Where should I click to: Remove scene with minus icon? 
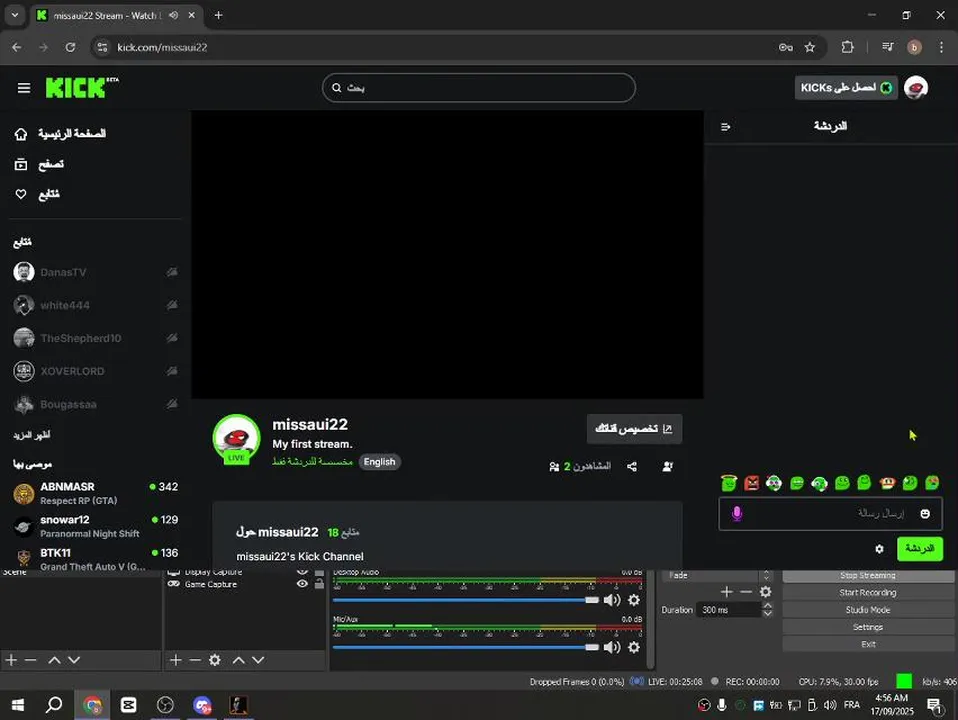31,660
